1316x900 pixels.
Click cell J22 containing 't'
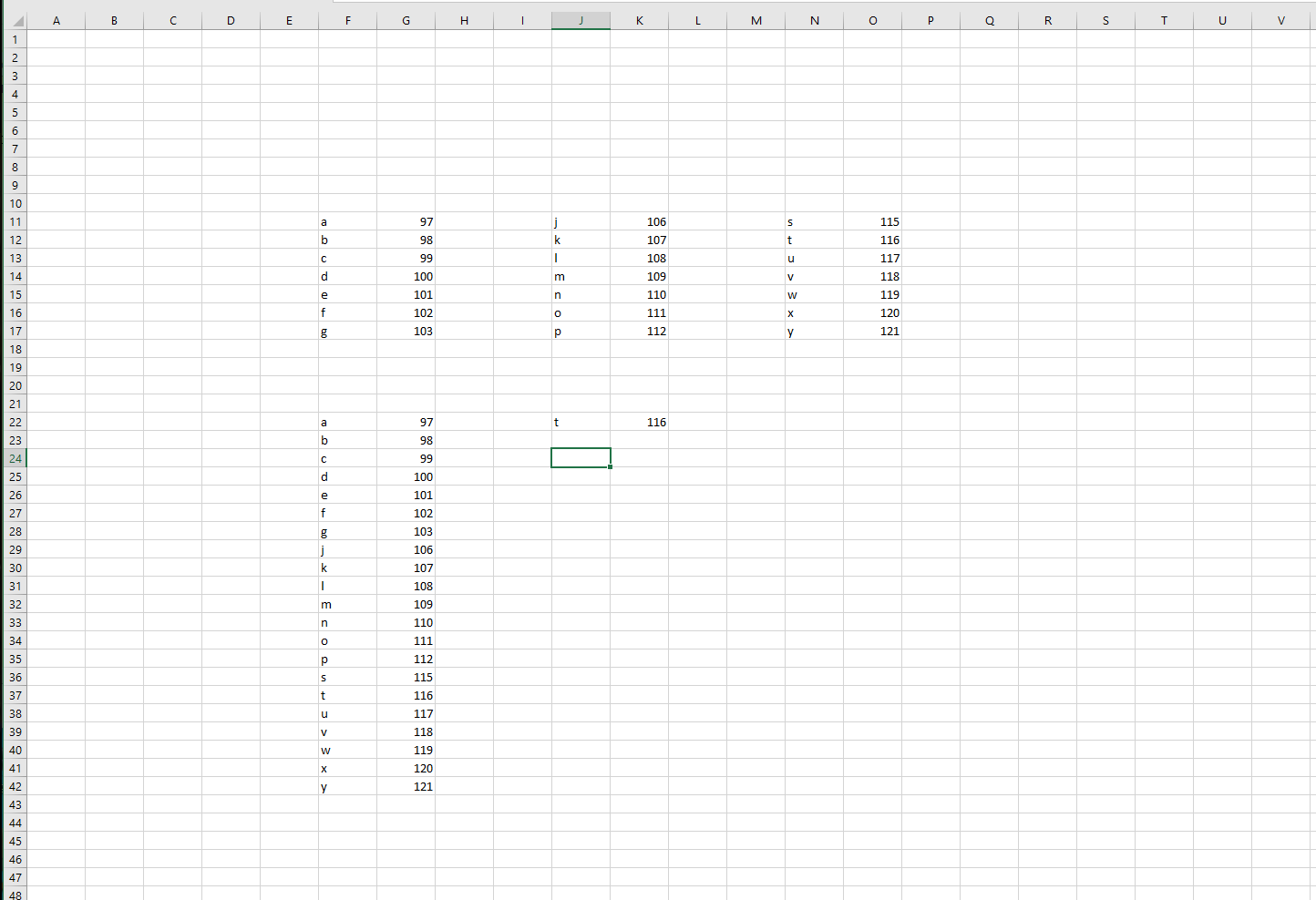pyautogui.click(x=581, y=422)
